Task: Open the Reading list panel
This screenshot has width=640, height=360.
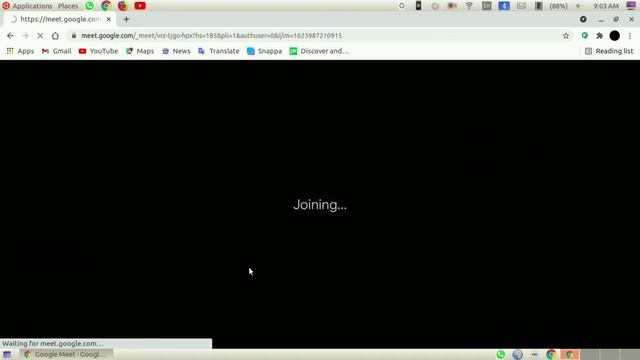Action: (609, 51)
